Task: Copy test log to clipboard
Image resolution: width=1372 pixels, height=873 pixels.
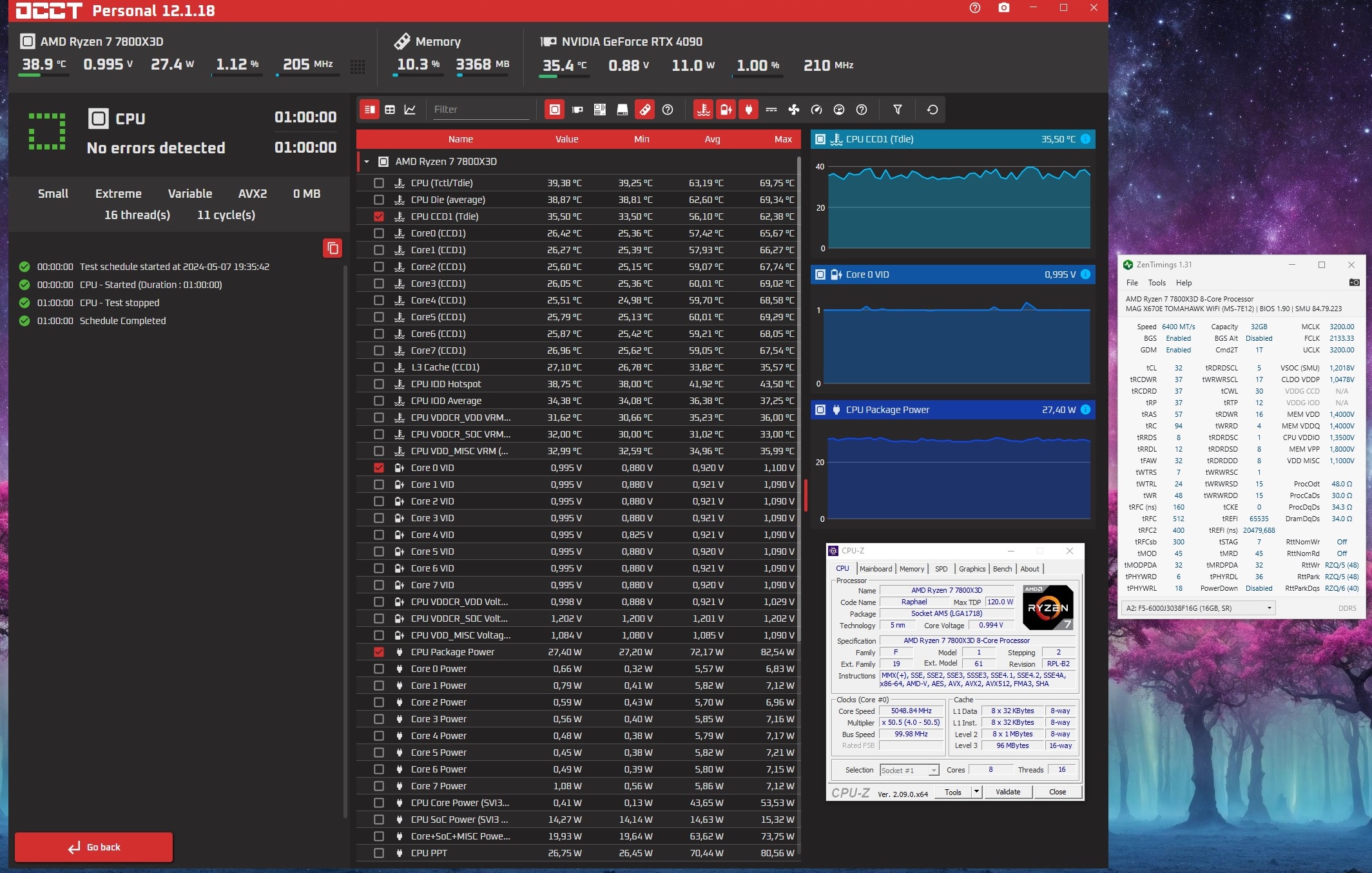Action: (x=333, y=248)
